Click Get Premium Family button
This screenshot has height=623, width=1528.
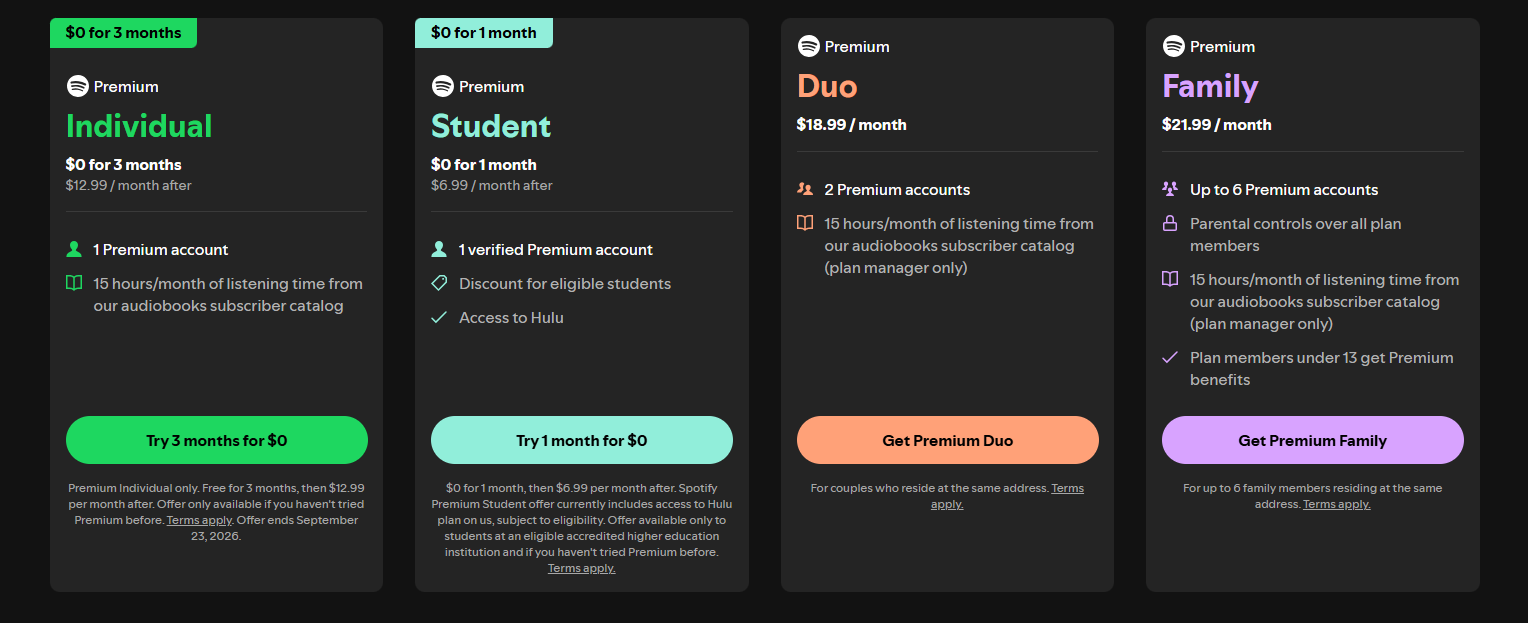tap(1313, 440)
